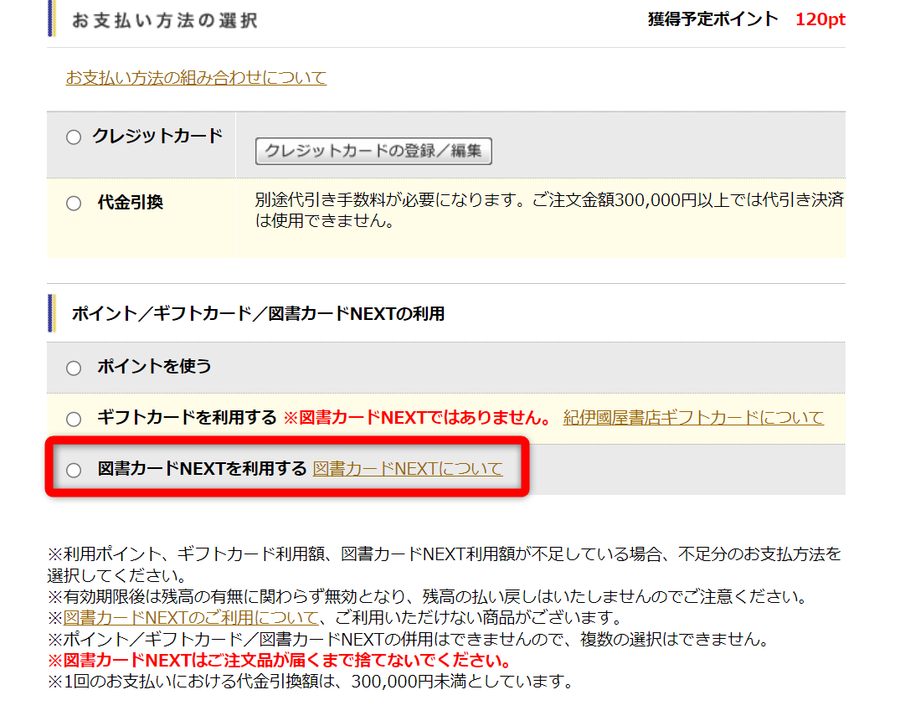Click the ポイント／ギフトカード／図書カードNEXTの利用 heading

[x=258, y=314]
